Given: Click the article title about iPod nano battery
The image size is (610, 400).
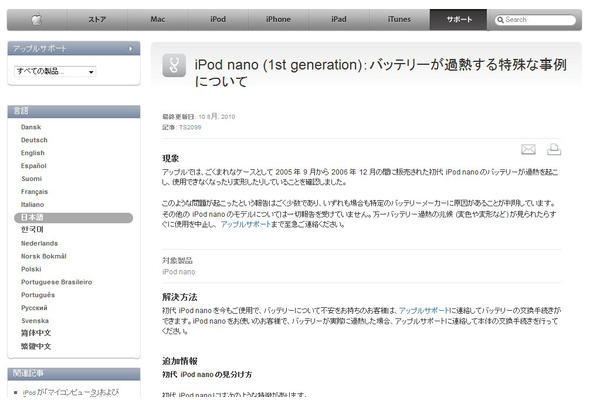Looking at the screenshot, I should [380, 73].
